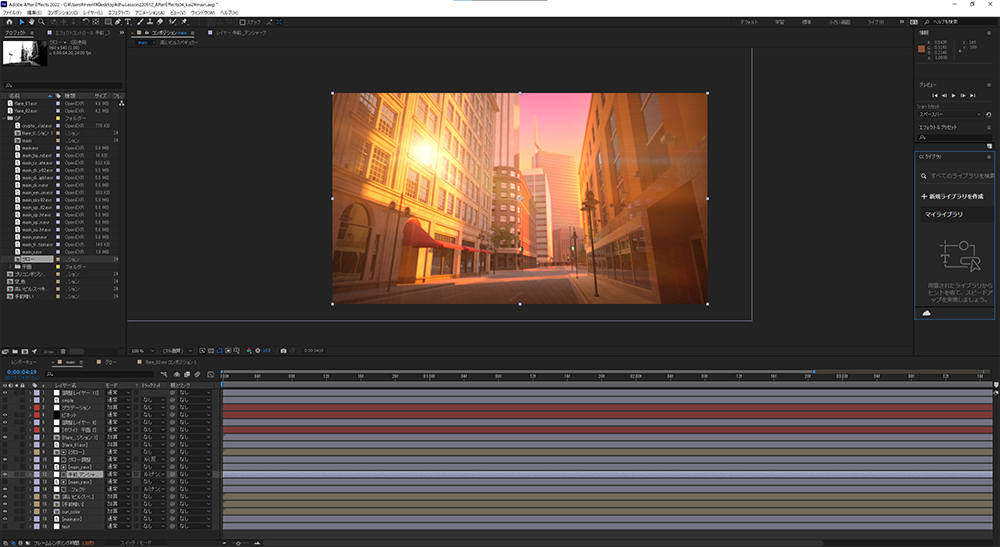Click the project panel search field
Screen dimensions: 1000x547
pos(62,85)
